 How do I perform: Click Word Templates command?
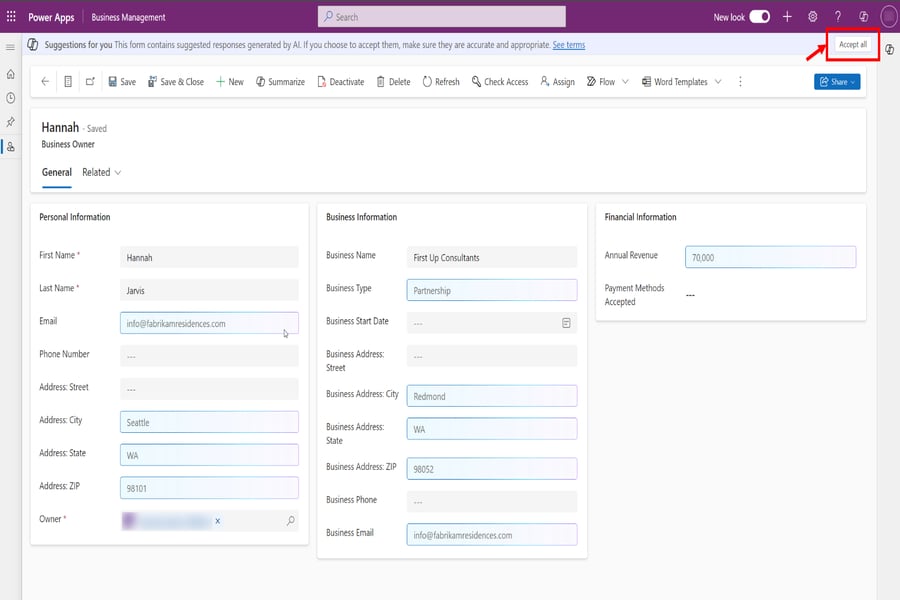[674, 82]
